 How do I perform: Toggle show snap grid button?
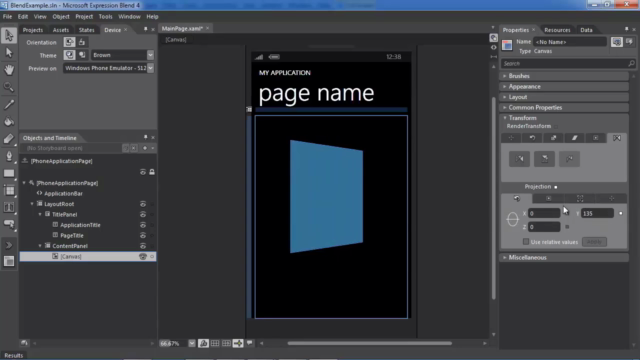tap(215, 343)
